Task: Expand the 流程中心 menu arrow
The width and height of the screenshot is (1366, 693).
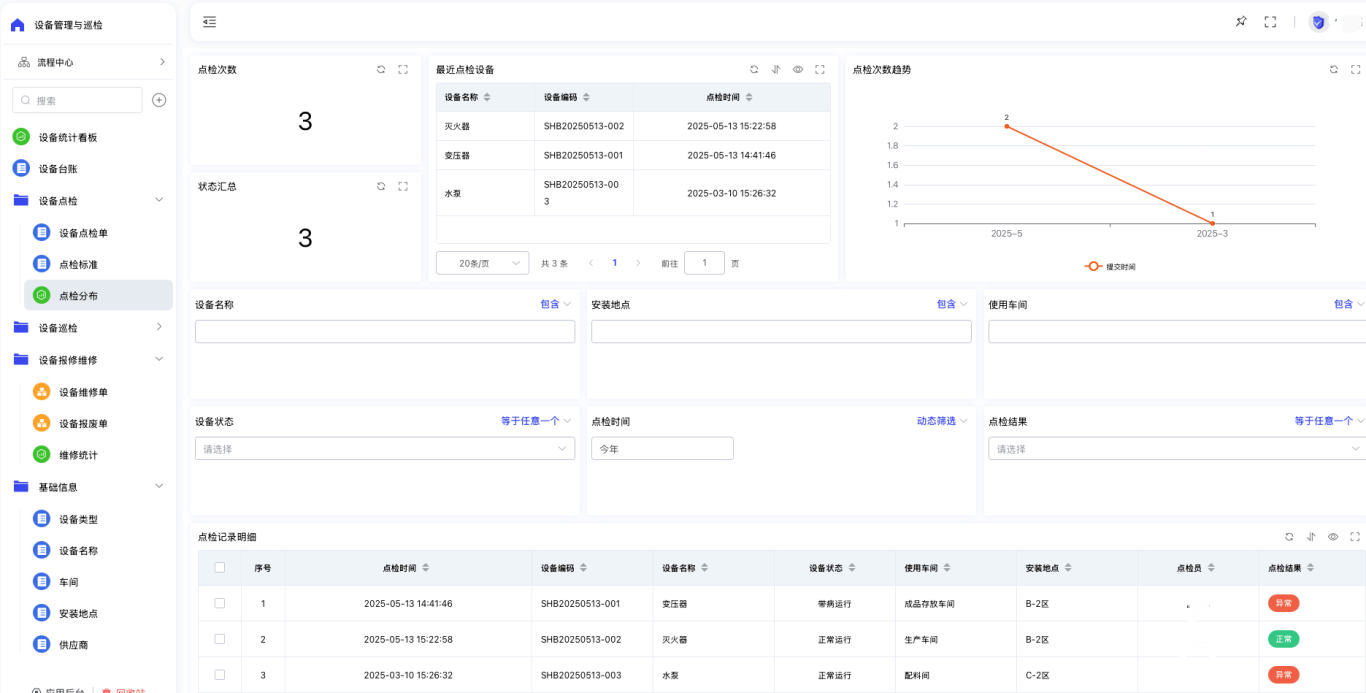Action: click(162, 62)
